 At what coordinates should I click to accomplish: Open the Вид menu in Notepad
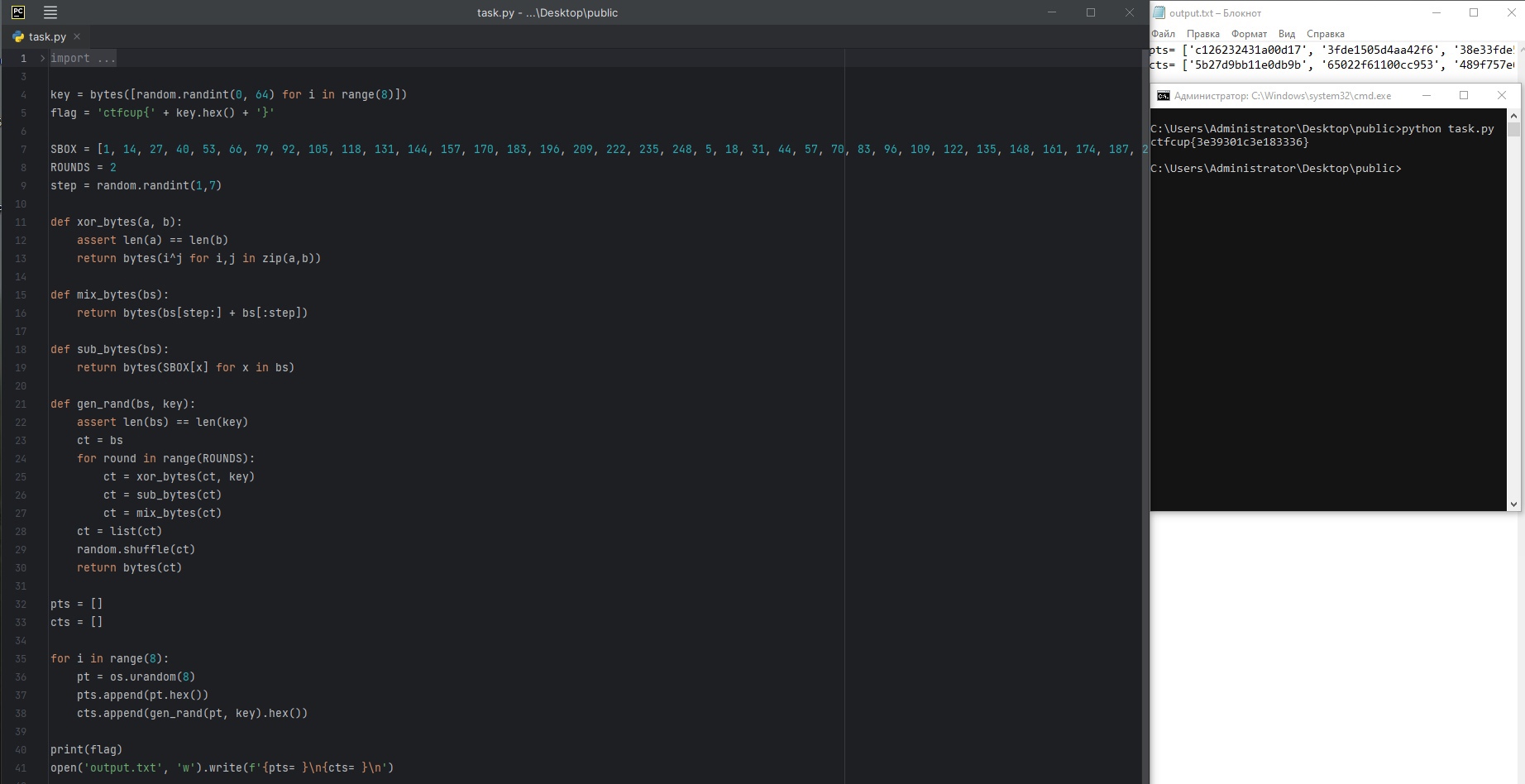point(1286,34)
